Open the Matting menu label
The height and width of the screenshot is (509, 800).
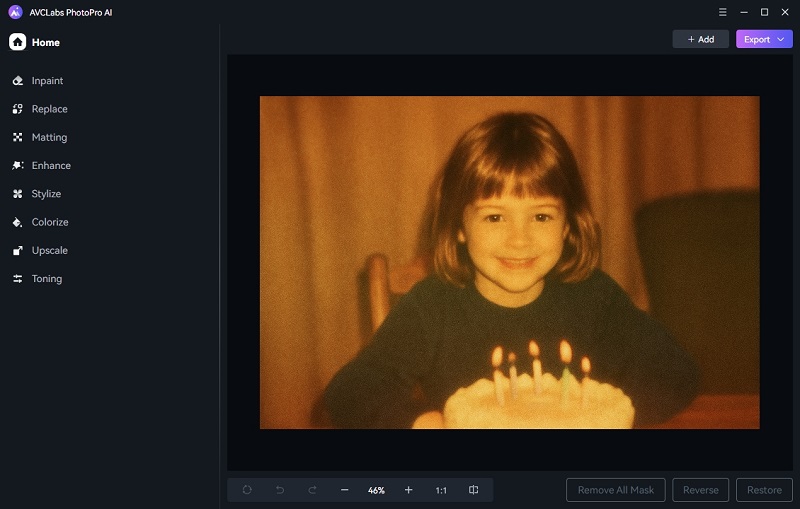coord(49,137)
